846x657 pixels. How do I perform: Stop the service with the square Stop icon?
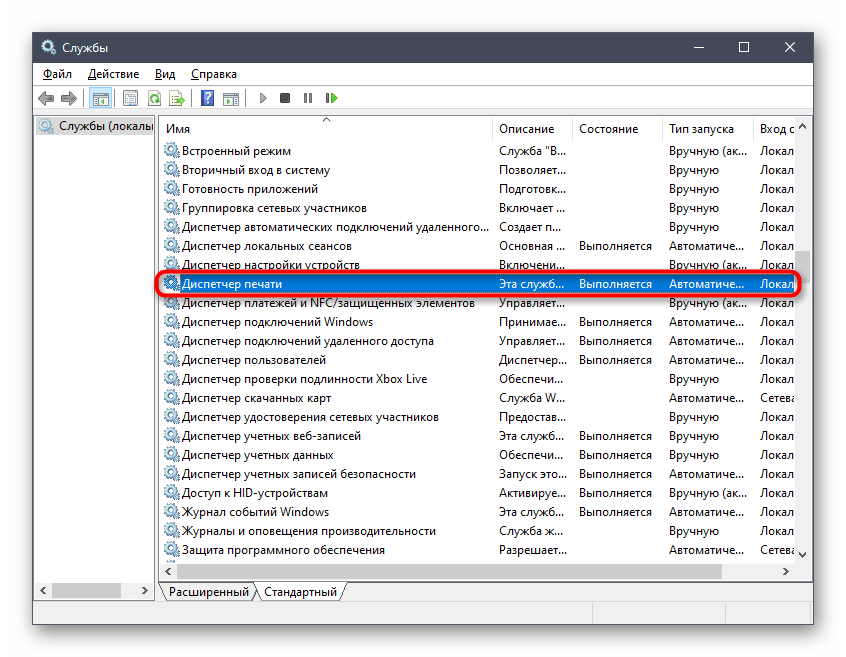point(285,98)
